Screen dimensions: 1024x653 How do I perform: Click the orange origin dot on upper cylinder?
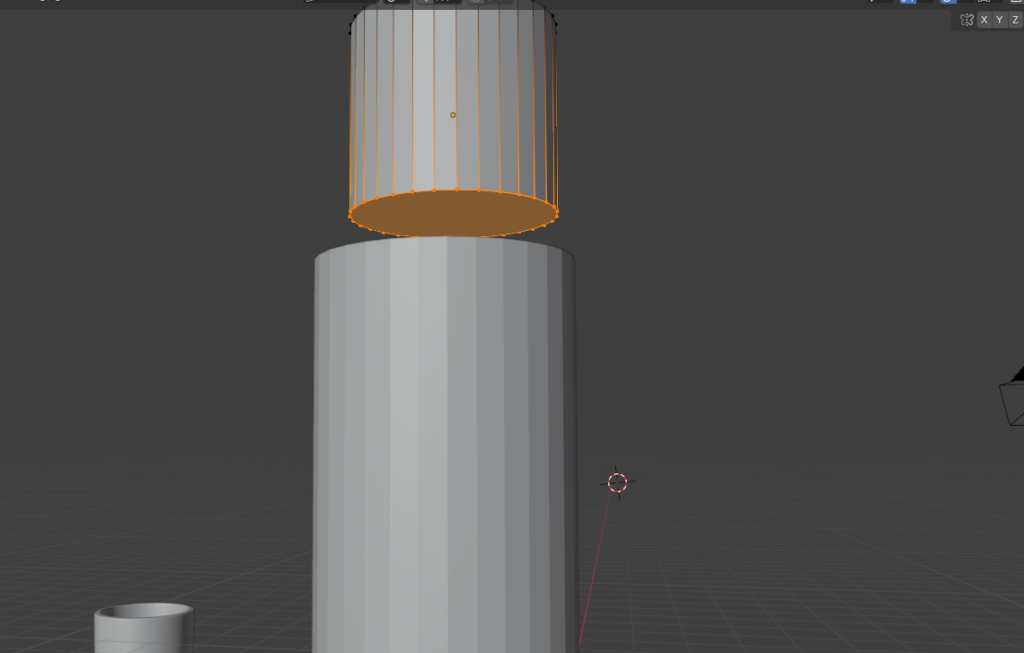[x=453, y=115]
